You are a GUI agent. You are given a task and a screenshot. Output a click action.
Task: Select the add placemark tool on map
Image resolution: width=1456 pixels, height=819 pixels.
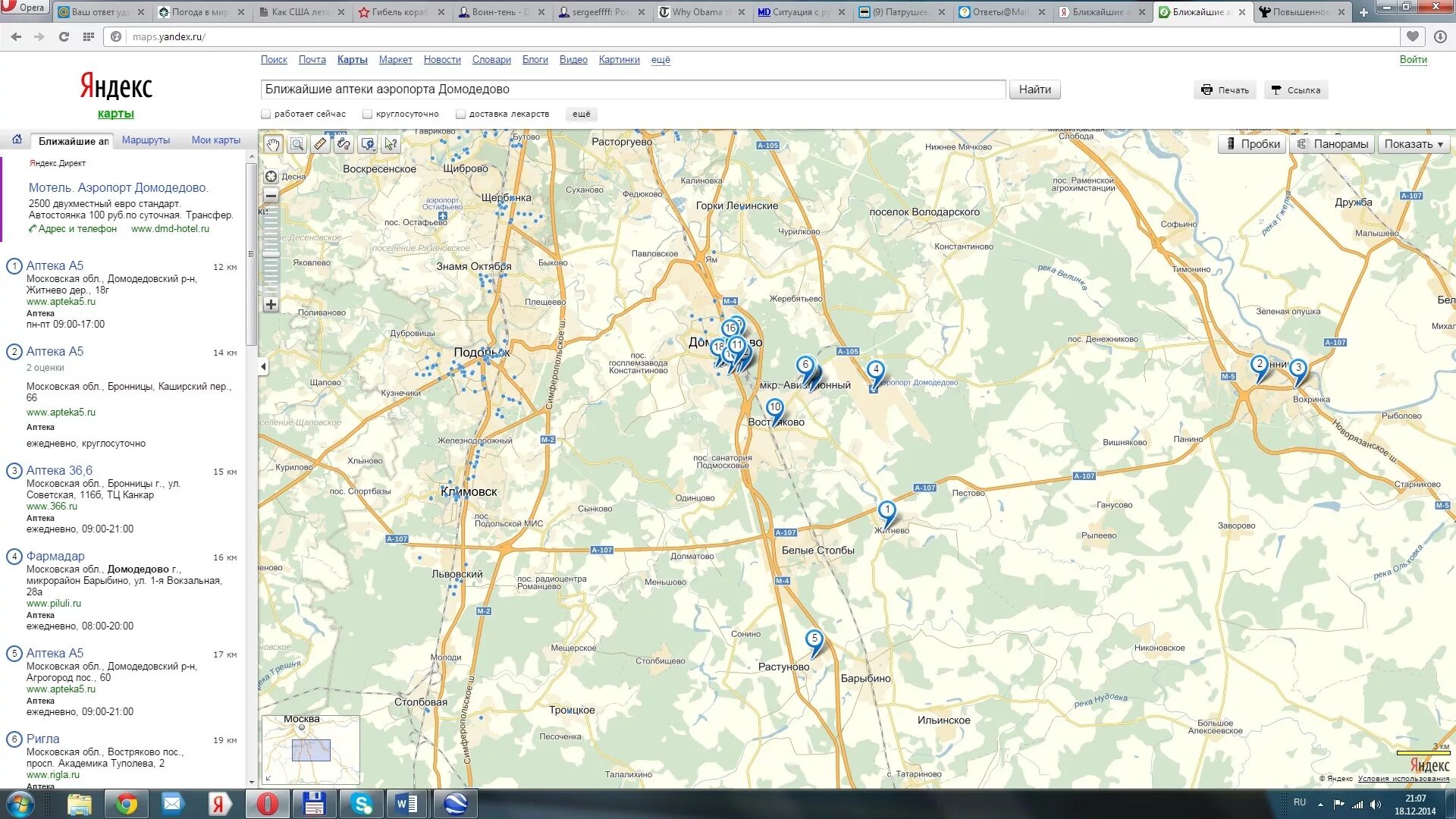coord(368,144)
